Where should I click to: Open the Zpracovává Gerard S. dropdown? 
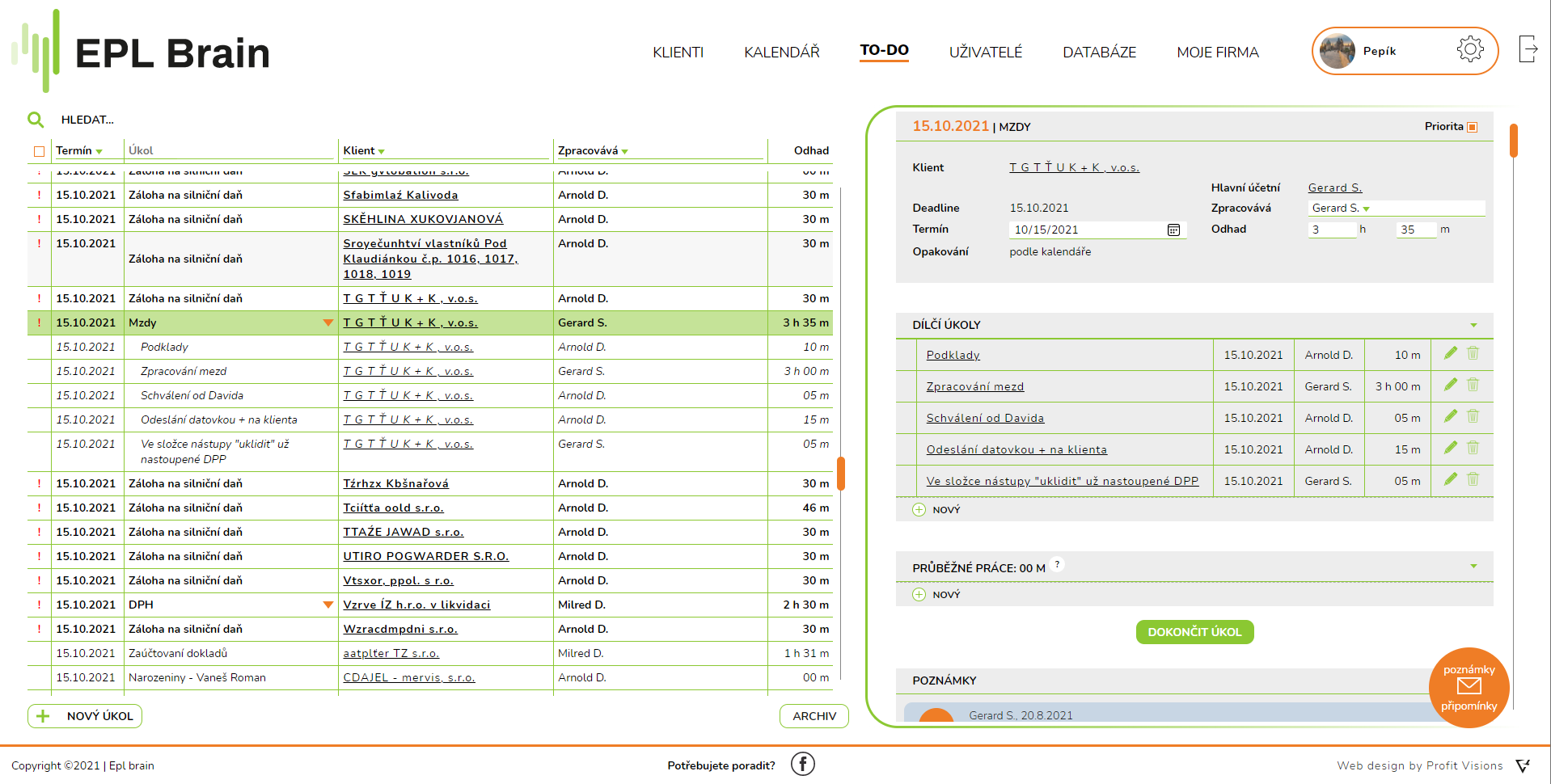tap(1397, 209)
